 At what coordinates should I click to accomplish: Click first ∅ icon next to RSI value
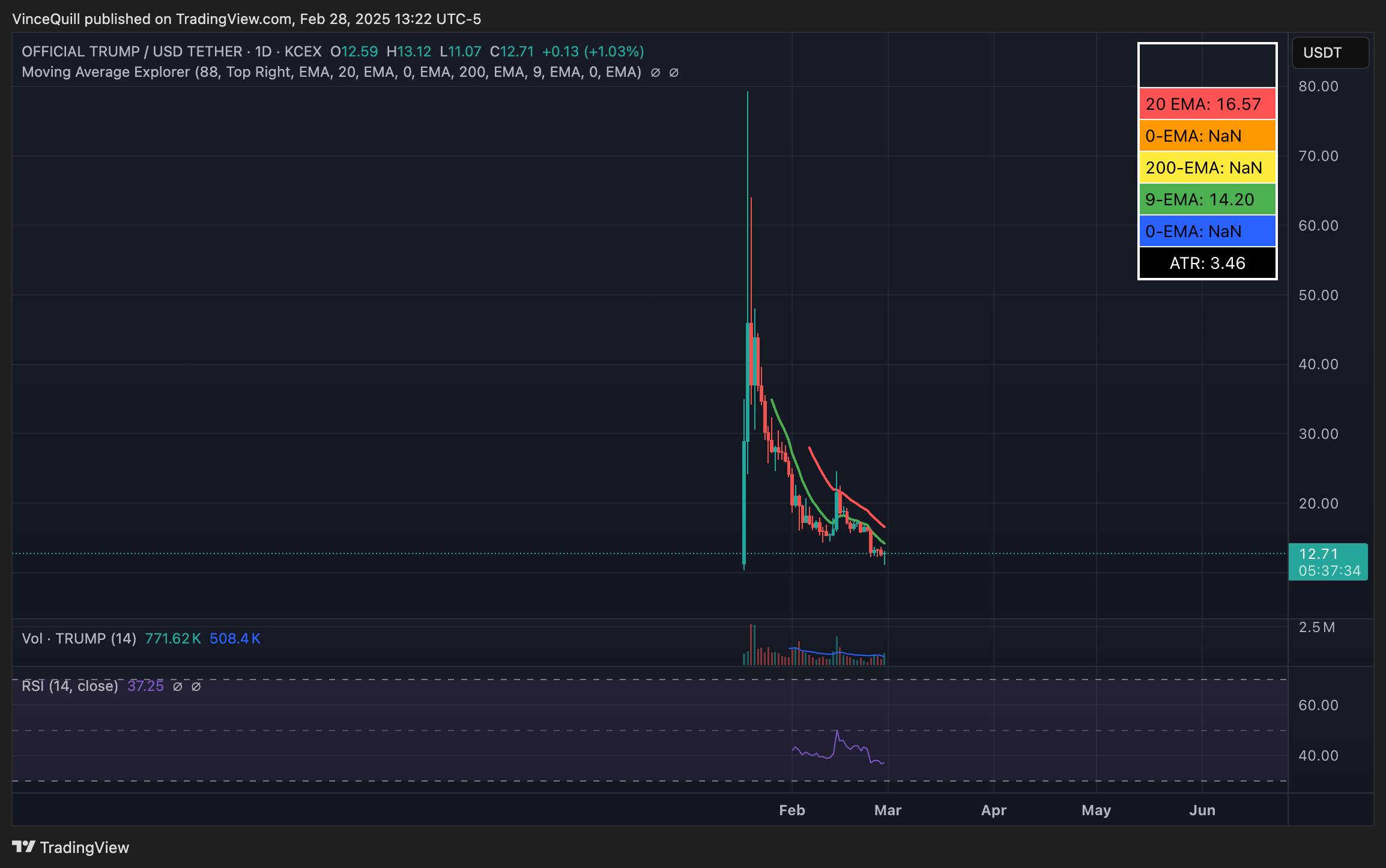pyautogui.click(x=178, y=686)
